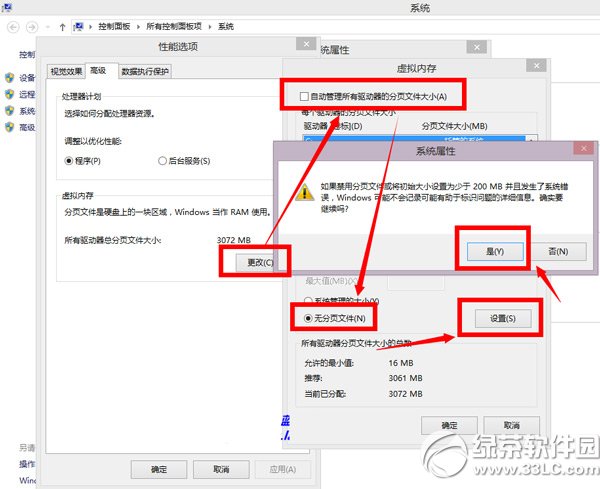600x489 pixels.
Task: Click 所有控制面板项 breadcrumb segment
Action: (174, 26)
